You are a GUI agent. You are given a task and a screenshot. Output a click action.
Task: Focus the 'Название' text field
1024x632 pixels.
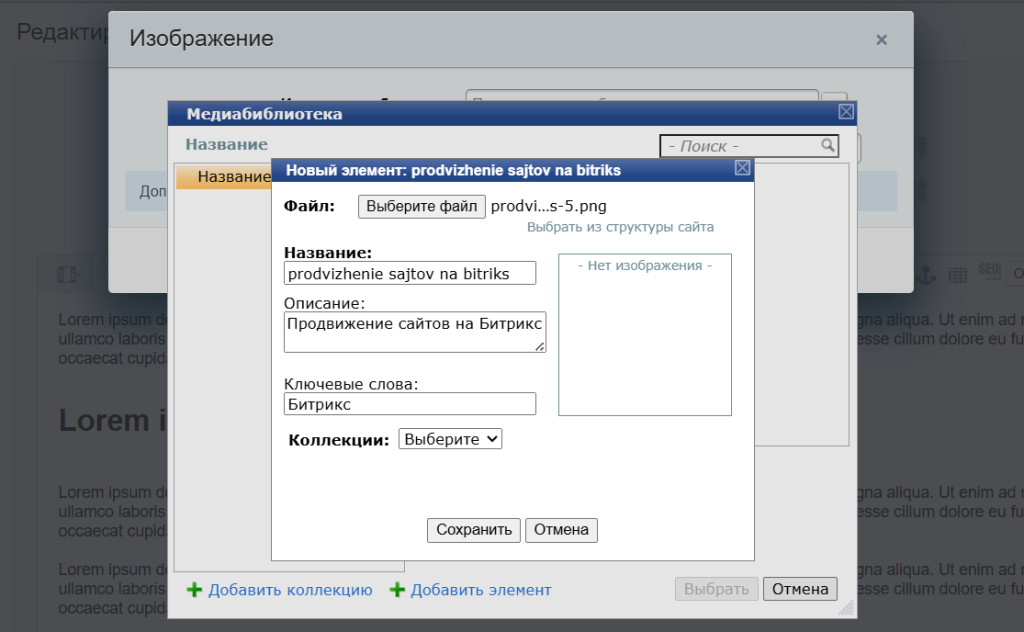pyautogui.click(x=410, y=273)
